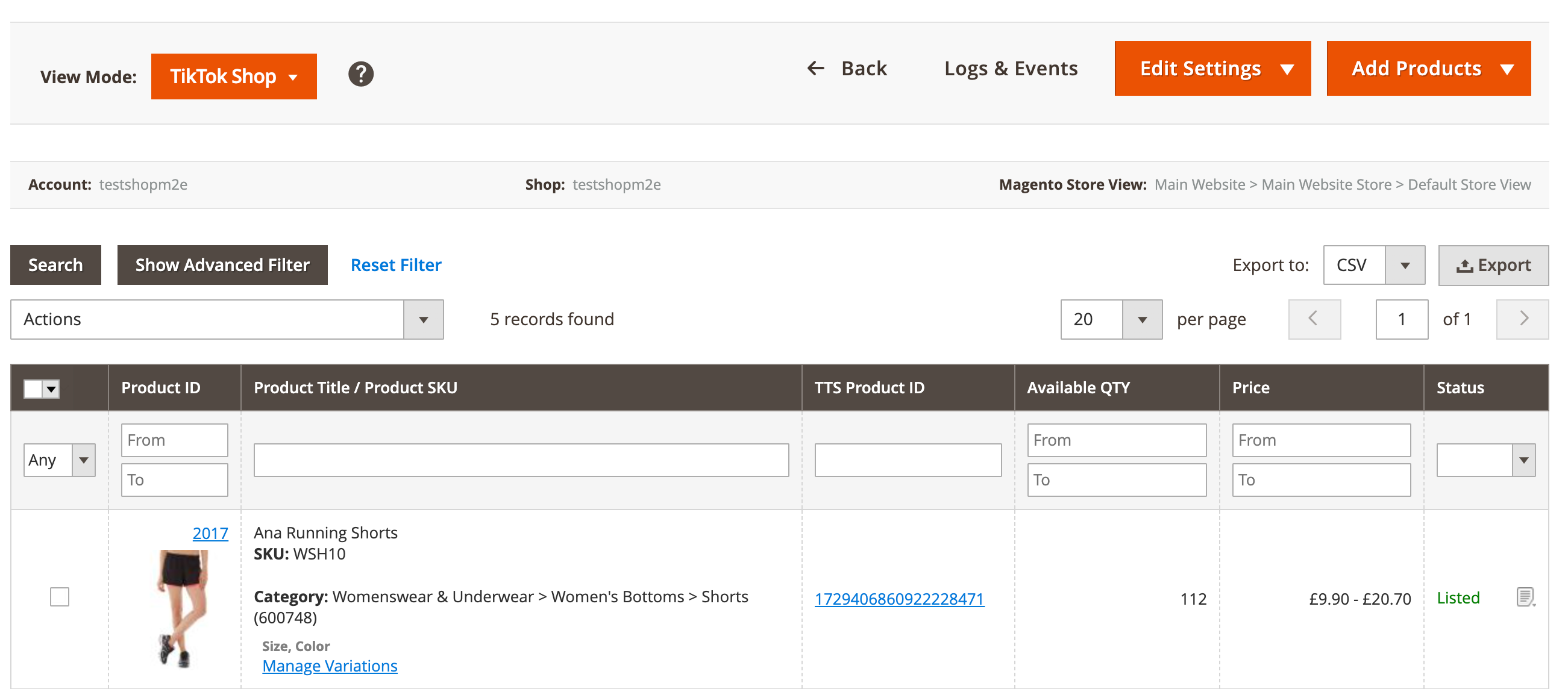This screenshot has width=1568, height=689.
Task: Change the Any filter dropdown
Action: 59,460
